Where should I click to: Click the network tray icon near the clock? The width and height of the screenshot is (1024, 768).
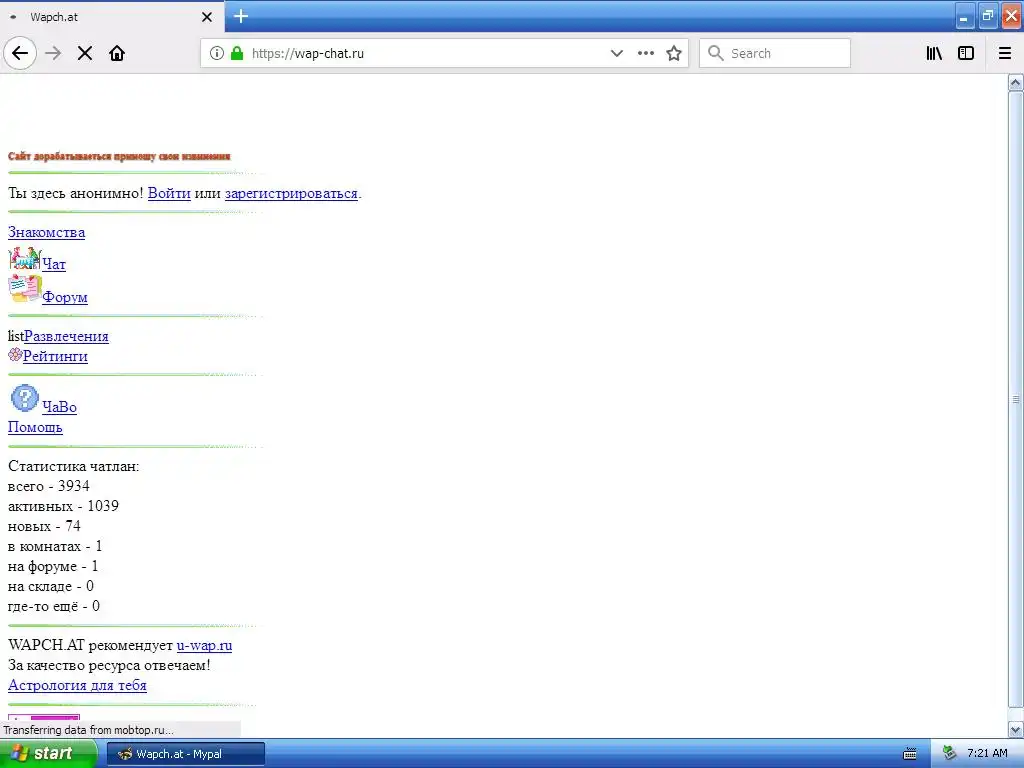950,754
